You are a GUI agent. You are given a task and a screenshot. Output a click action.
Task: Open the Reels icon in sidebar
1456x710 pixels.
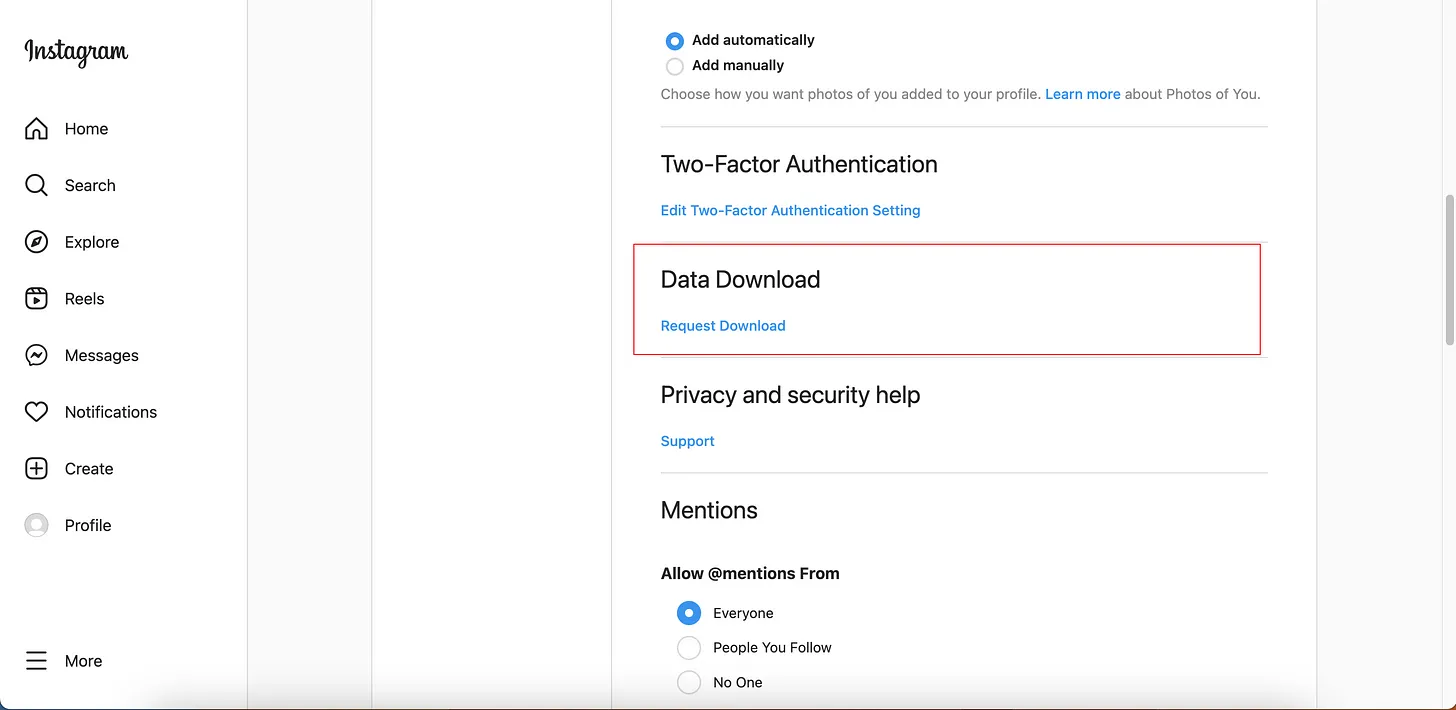point(36,299)
